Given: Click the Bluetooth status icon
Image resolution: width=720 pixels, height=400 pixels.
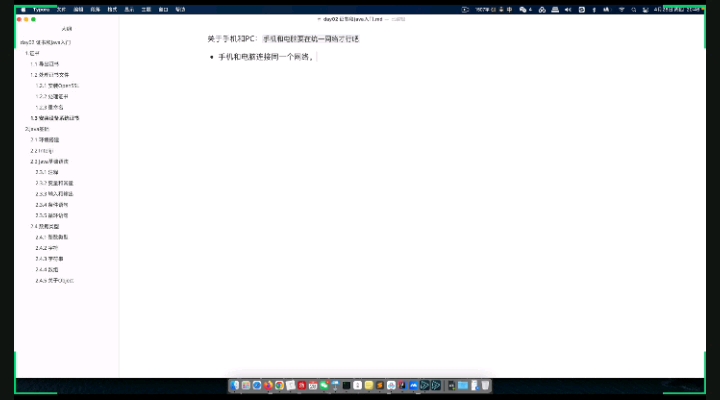Looking at the screenshot, I should [594, 10].
